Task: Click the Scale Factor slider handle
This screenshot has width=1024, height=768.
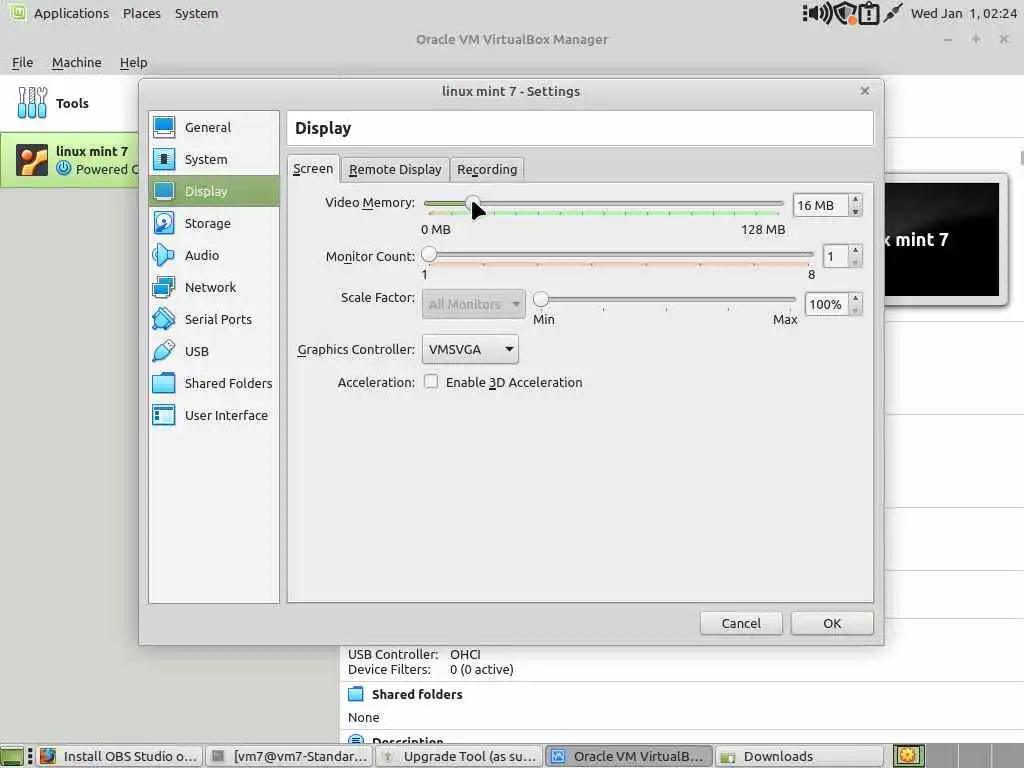Action: click(541, 299)
